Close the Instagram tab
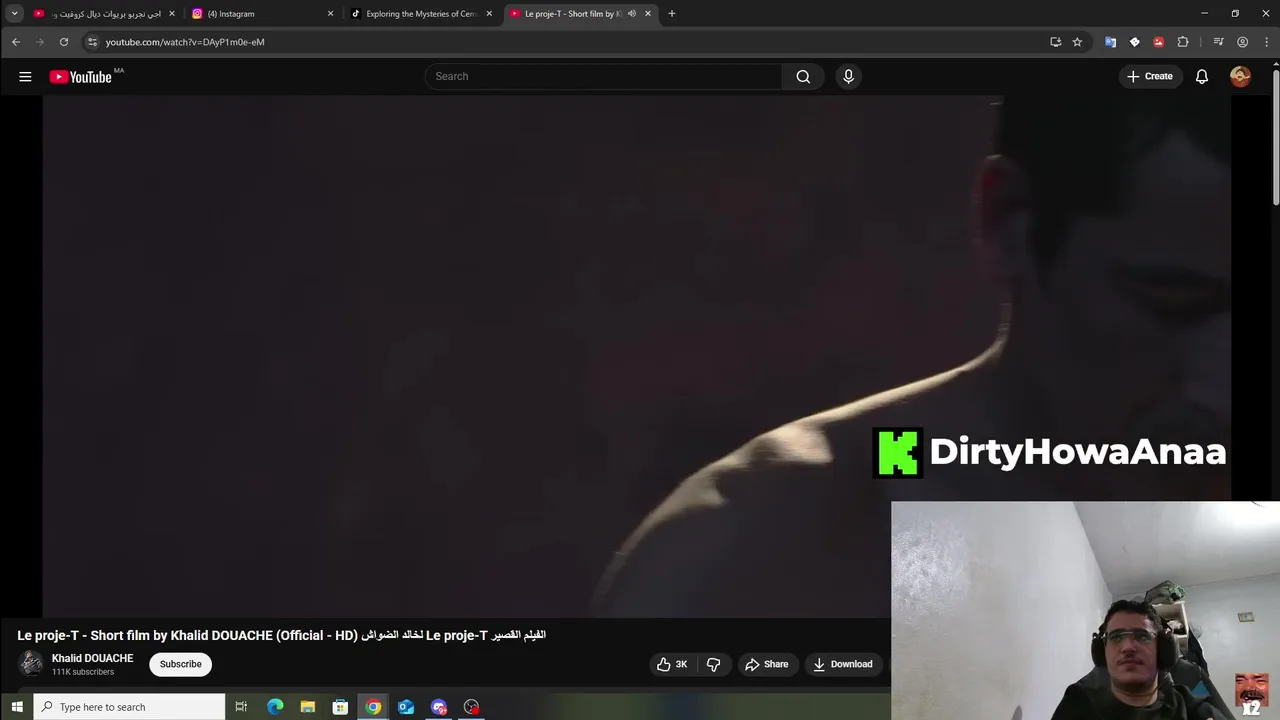The height and width of the screenshot is (720, 1280). click(x=330, y=14)
